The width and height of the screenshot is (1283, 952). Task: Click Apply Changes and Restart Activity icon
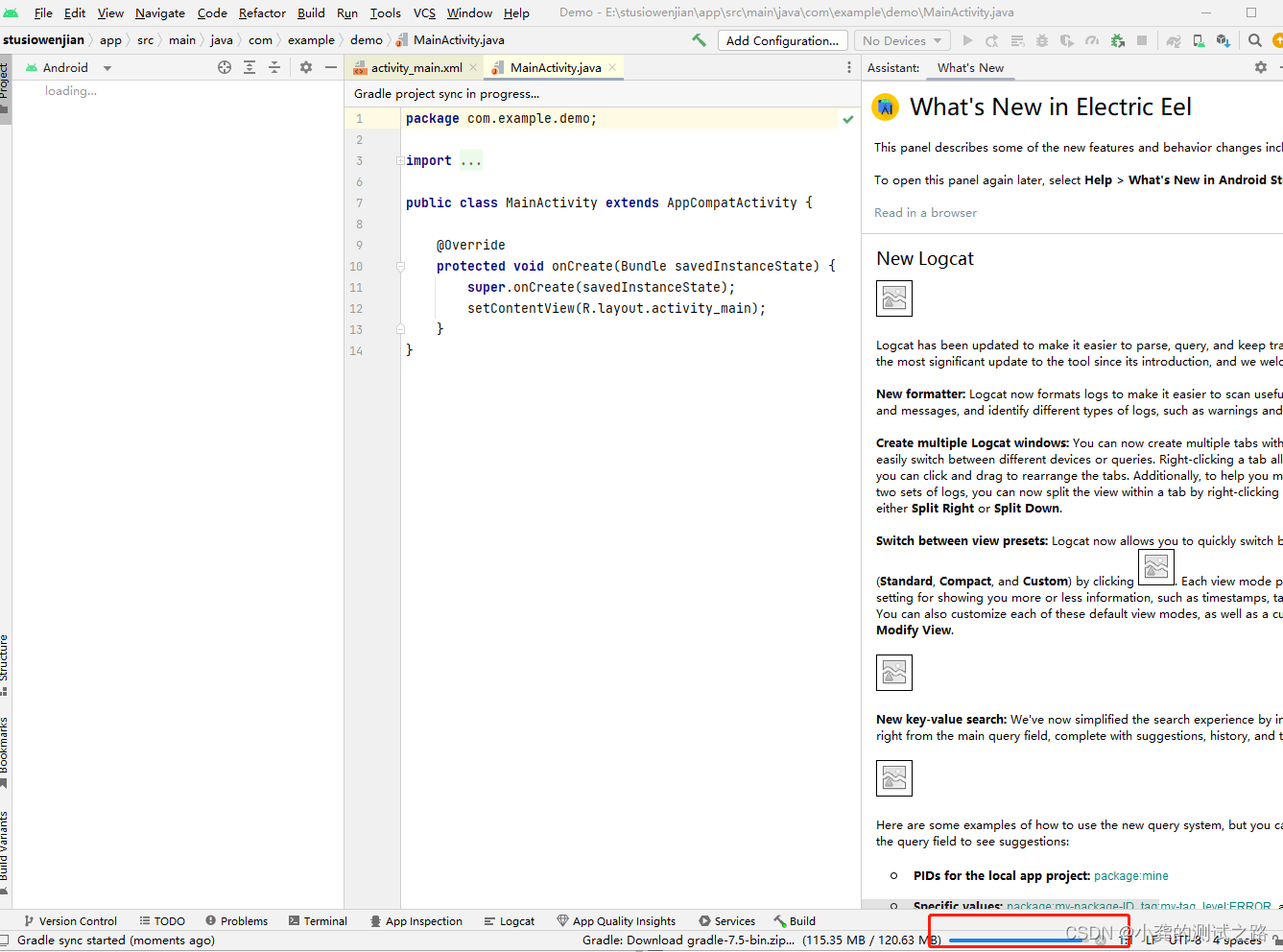(992, 40)
